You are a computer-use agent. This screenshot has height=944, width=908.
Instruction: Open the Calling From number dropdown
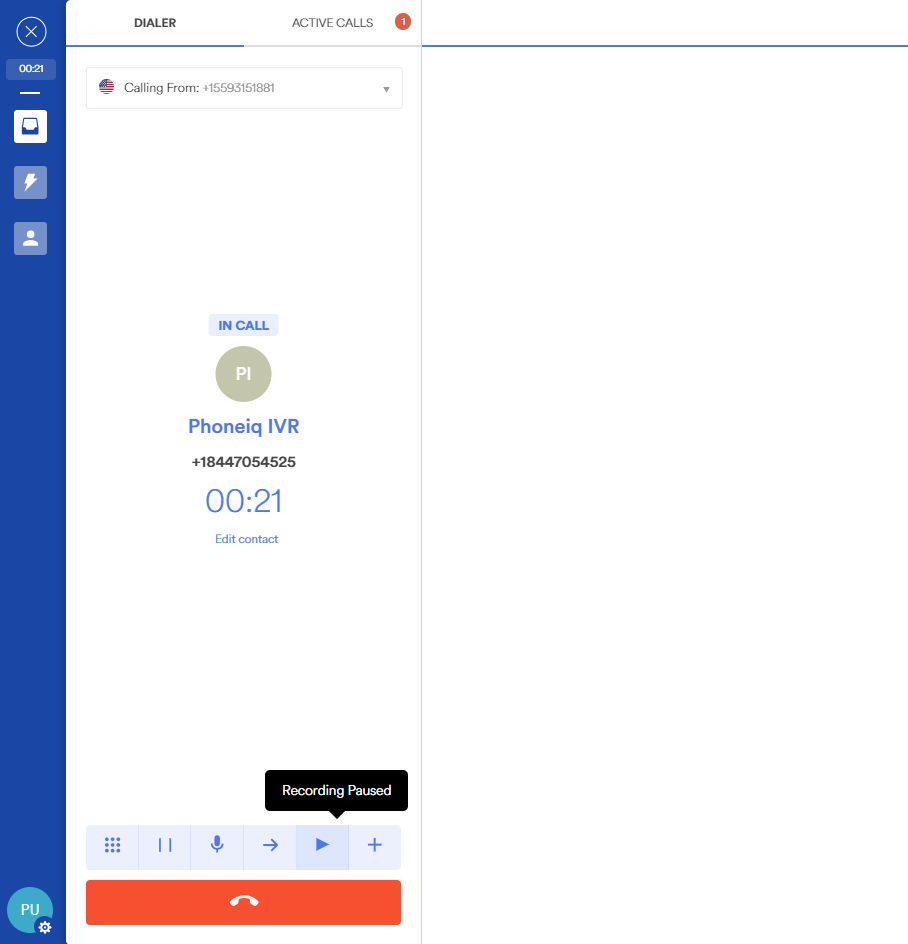pos(244,88)
